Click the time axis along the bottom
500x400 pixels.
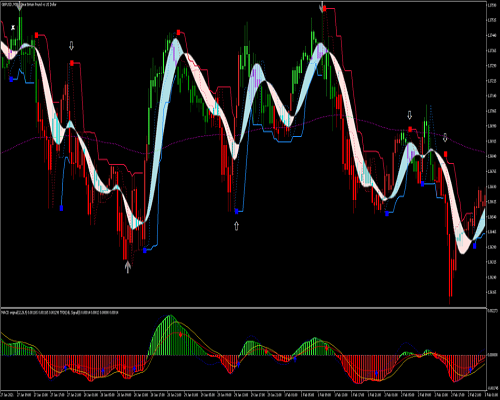[243, 394]
